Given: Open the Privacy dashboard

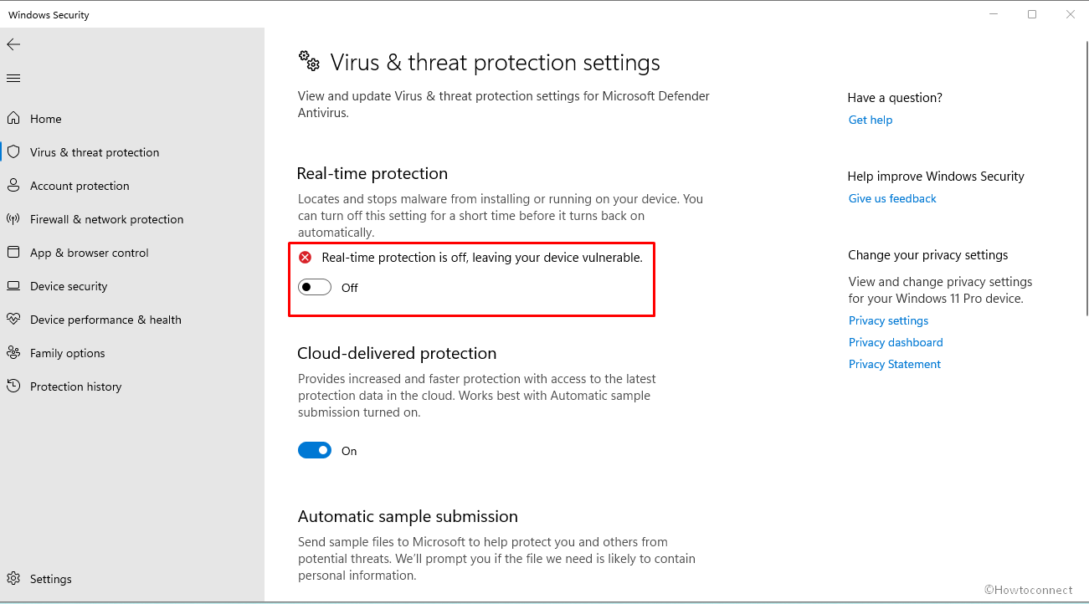Looking at the screenshot, I should click(895, 342).
